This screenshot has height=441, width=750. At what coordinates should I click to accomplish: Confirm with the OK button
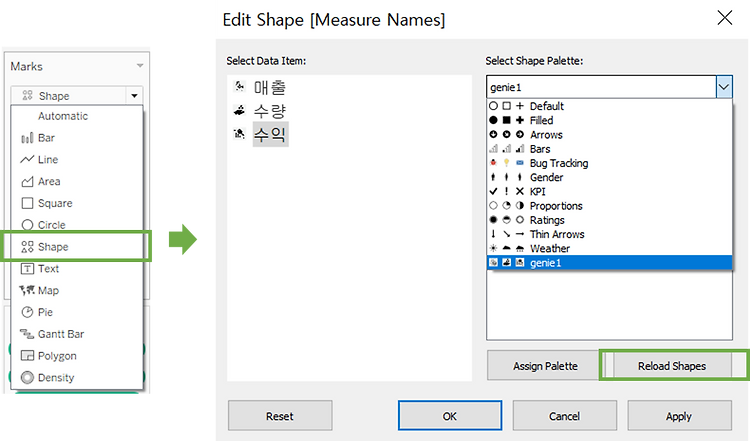coord(450,416)
